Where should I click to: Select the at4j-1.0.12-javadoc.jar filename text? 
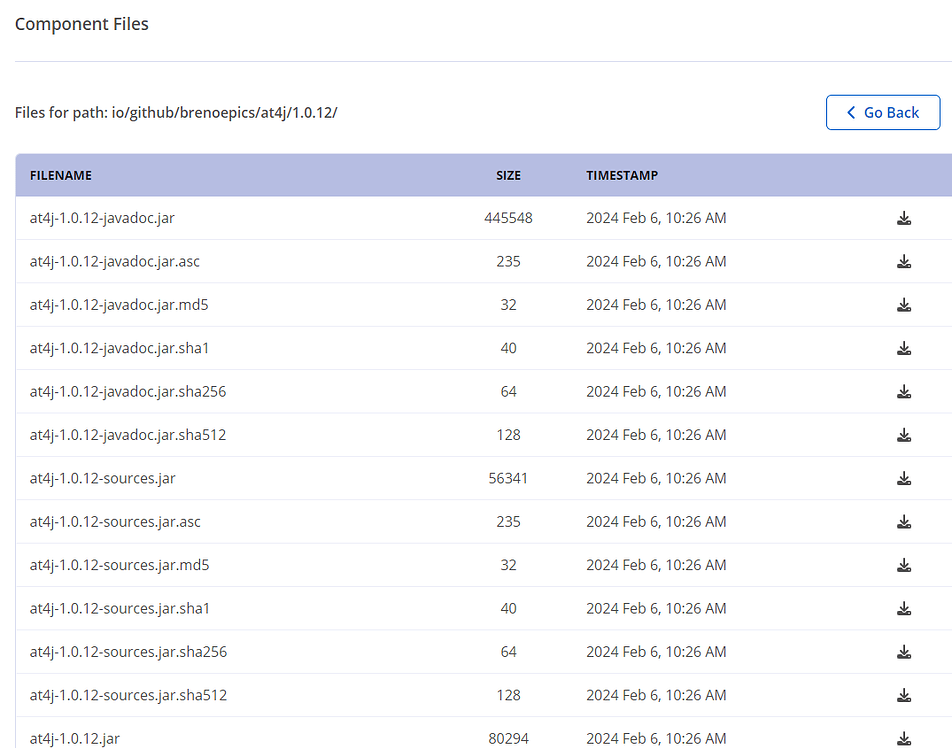click(102, 218)
